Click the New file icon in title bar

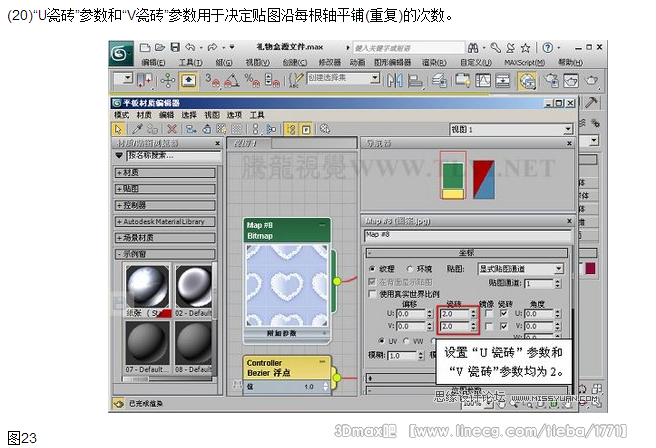(x=145, y=48)
